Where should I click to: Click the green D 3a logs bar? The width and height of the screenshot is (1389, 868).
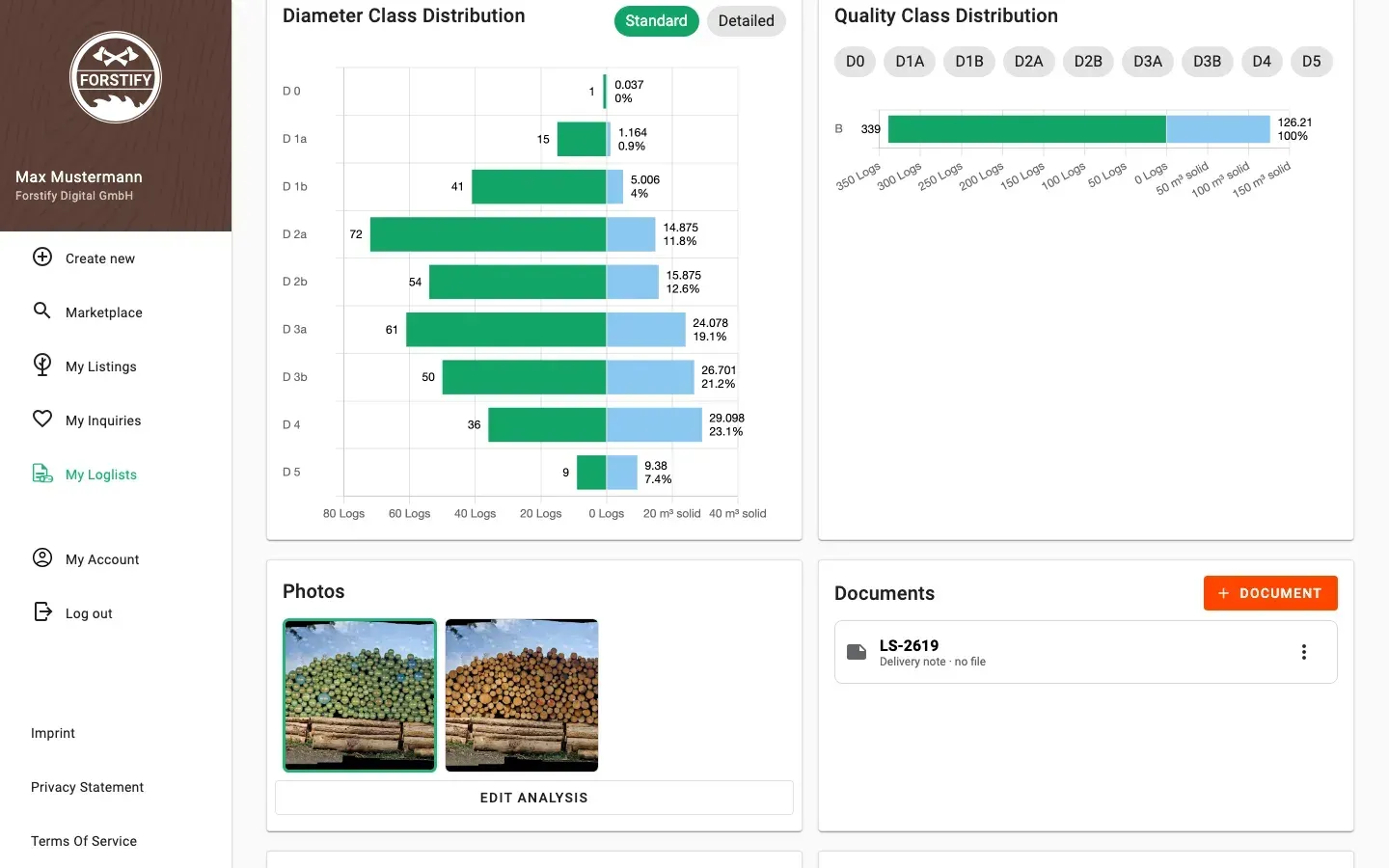(506, 329)
